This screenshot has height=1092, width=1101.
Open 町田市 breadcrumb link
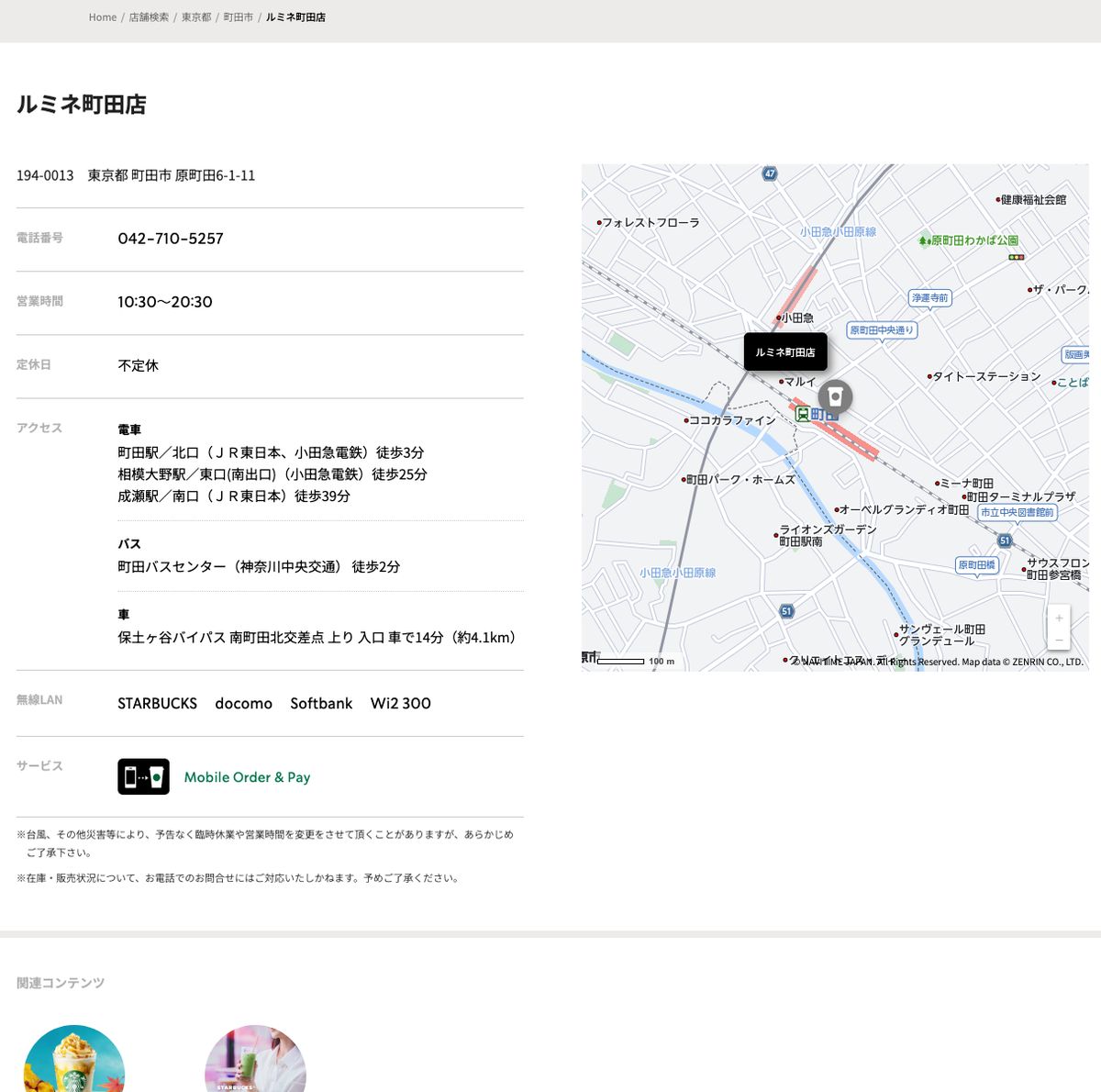[239, 17]
